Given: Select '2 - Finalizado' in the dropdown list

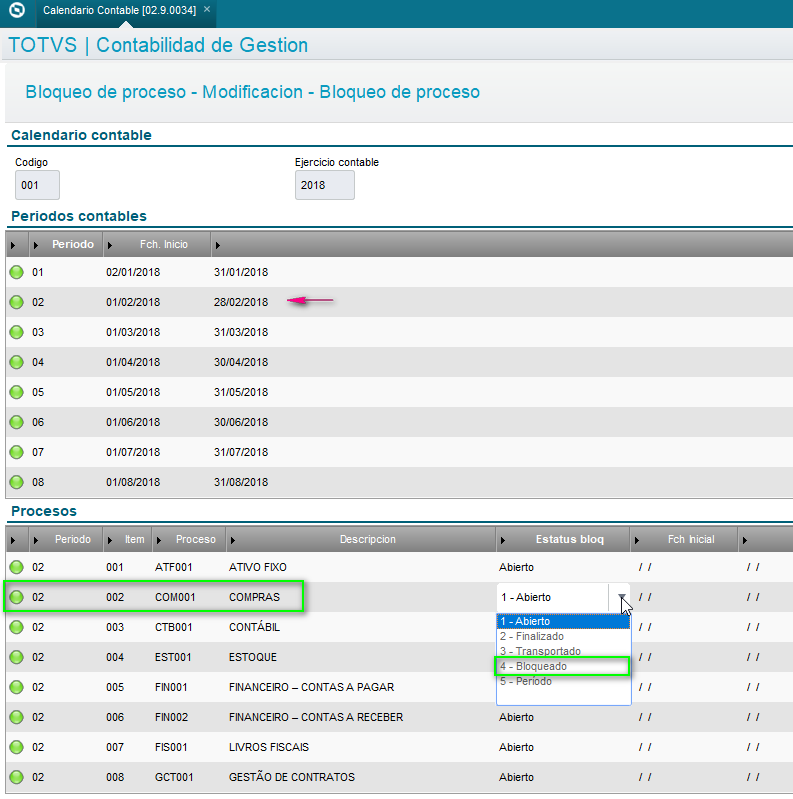Looking at the screenshot, I should point(563,636).
